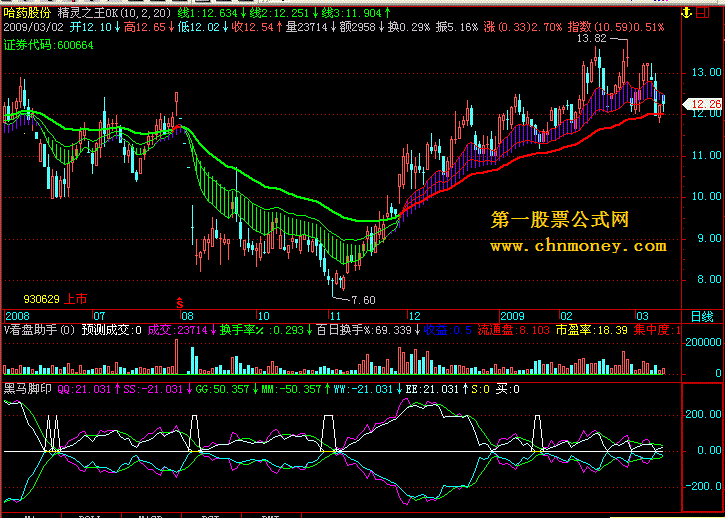Click the 2008 label on the timeline
Screen dimensions: 725x518
click(17, 316)
